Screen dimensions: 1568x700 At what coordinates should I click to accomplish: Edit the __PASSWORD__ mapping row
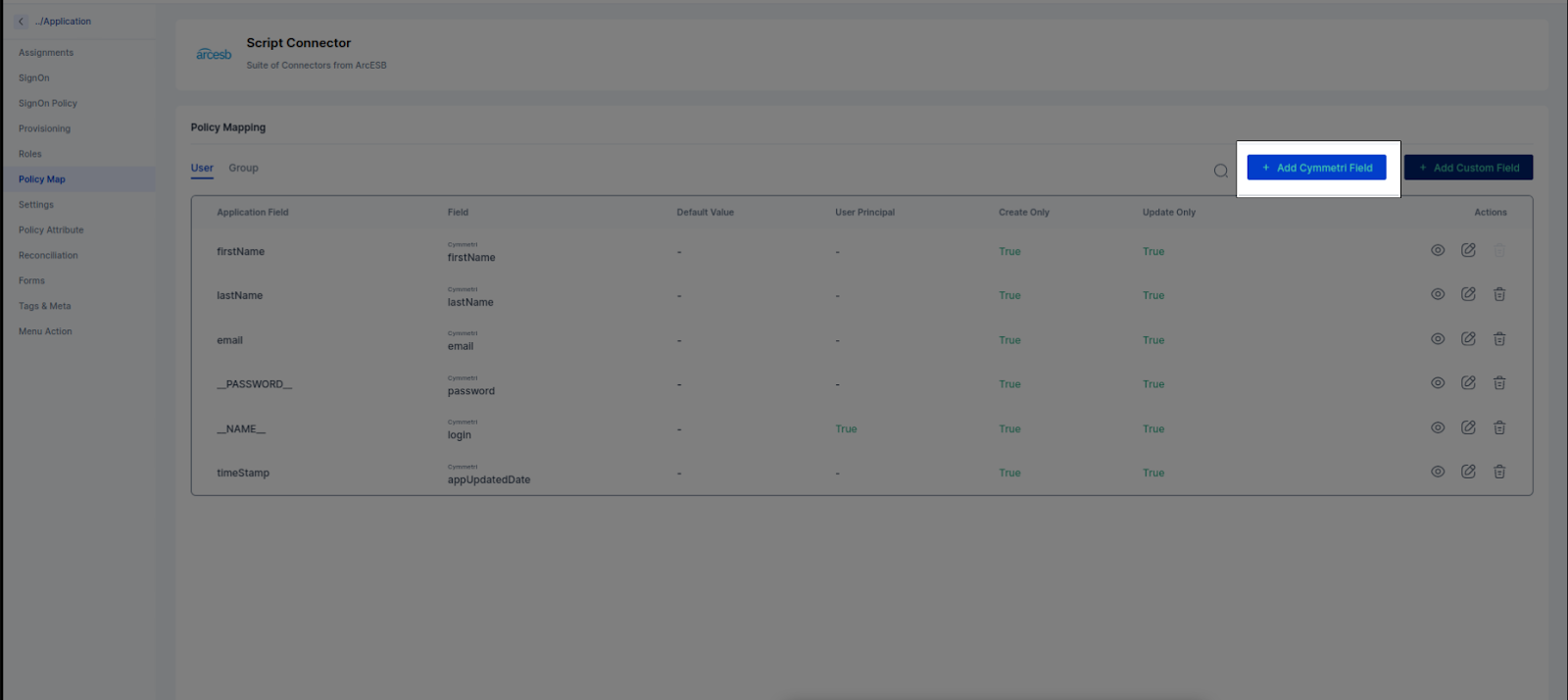(1468, 383)
